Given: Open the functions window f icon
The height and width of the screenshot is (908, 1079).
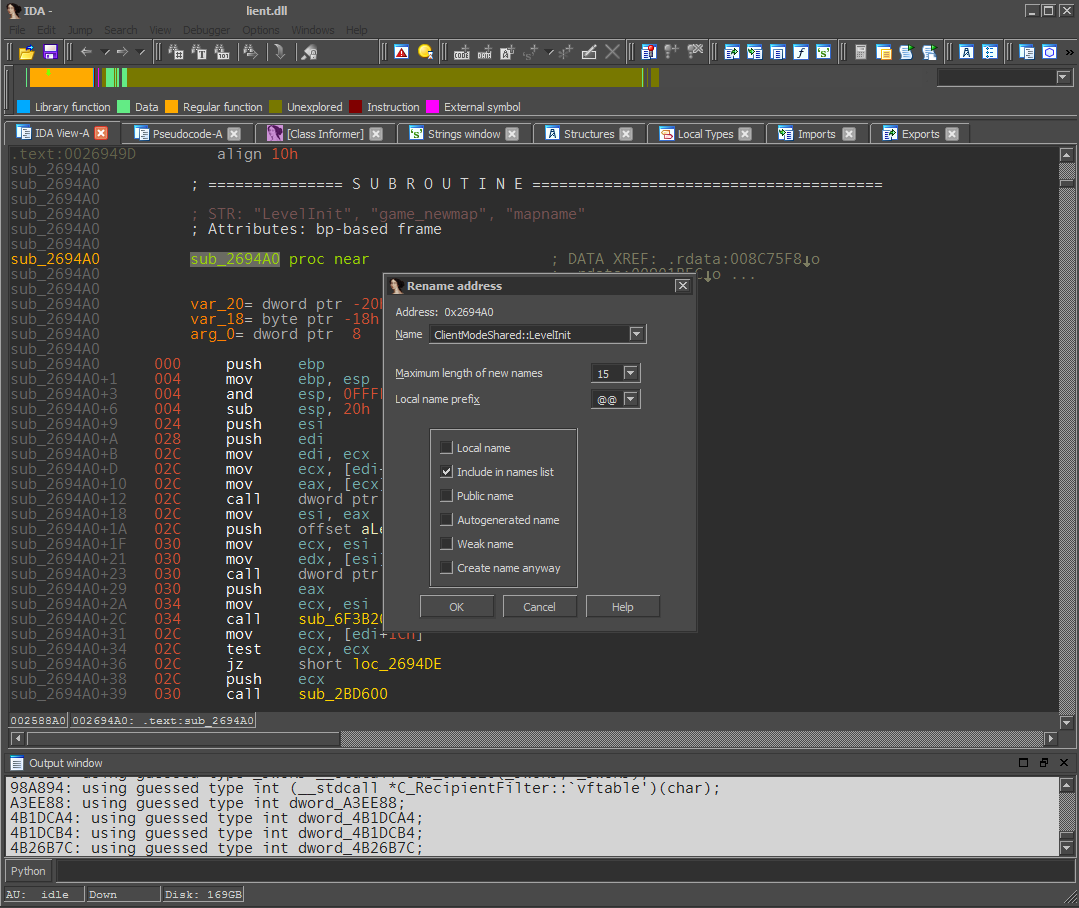Looking at the screenshot, I should (800, 52).
